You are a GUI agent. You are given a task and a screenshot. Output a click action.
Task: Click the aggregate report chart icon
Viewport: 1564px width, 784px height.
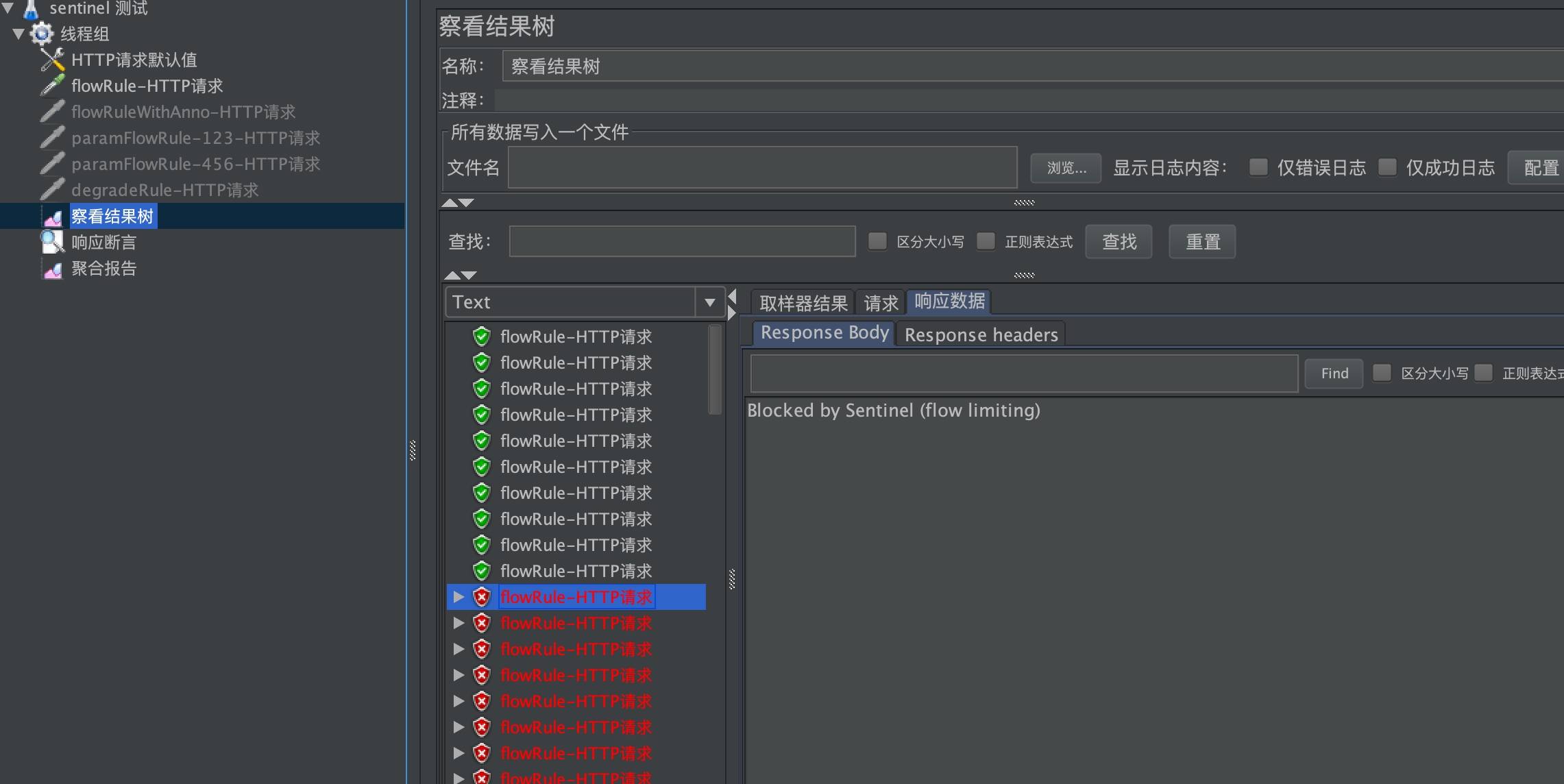pos(52,269)
